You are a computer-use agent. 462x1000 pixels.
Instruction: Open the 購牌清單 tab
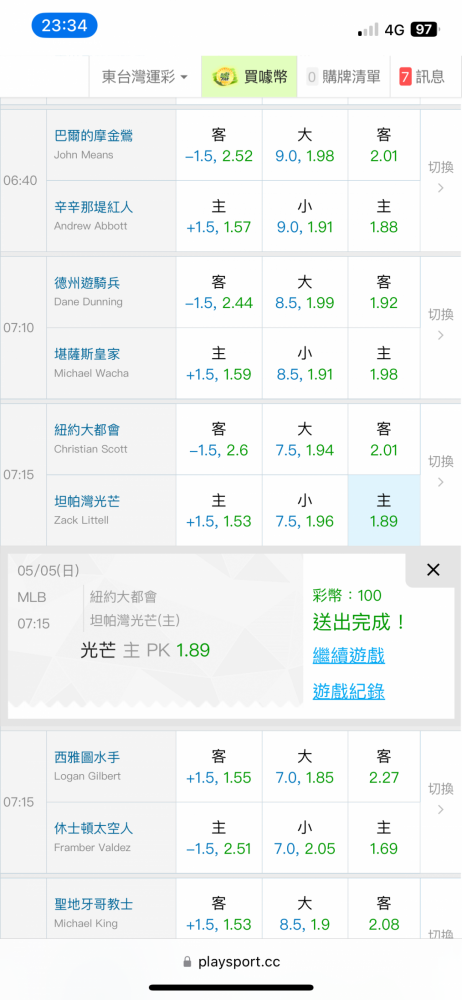[343, 77]
